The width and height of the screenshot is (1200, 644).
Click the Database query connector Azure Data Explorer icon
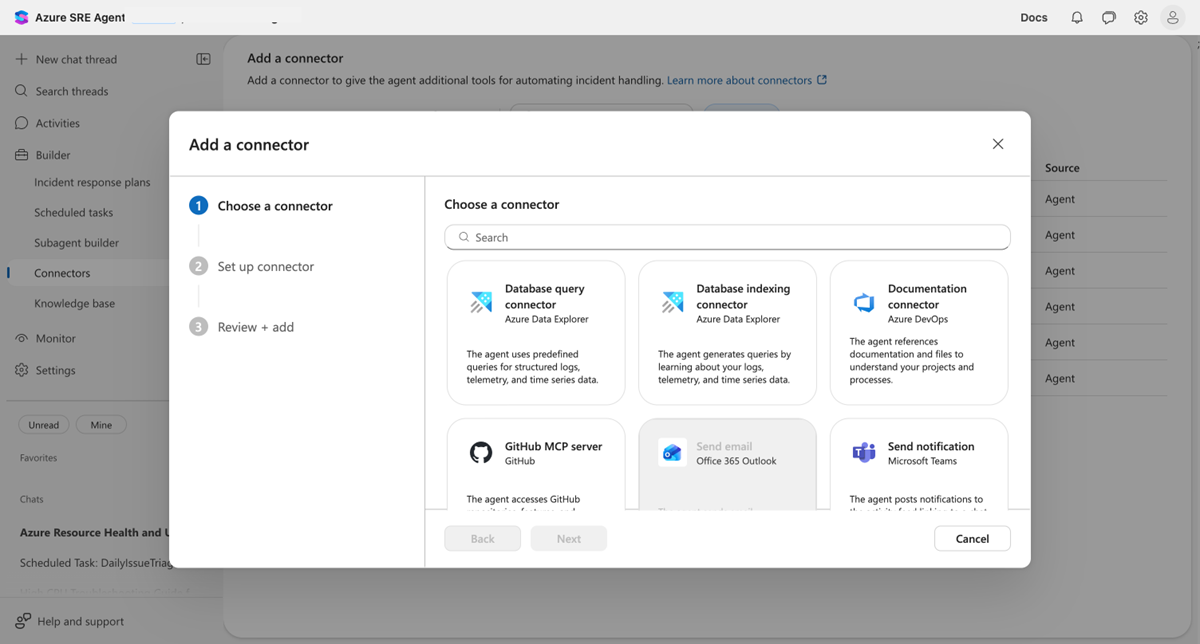click(x=481, y=303)
